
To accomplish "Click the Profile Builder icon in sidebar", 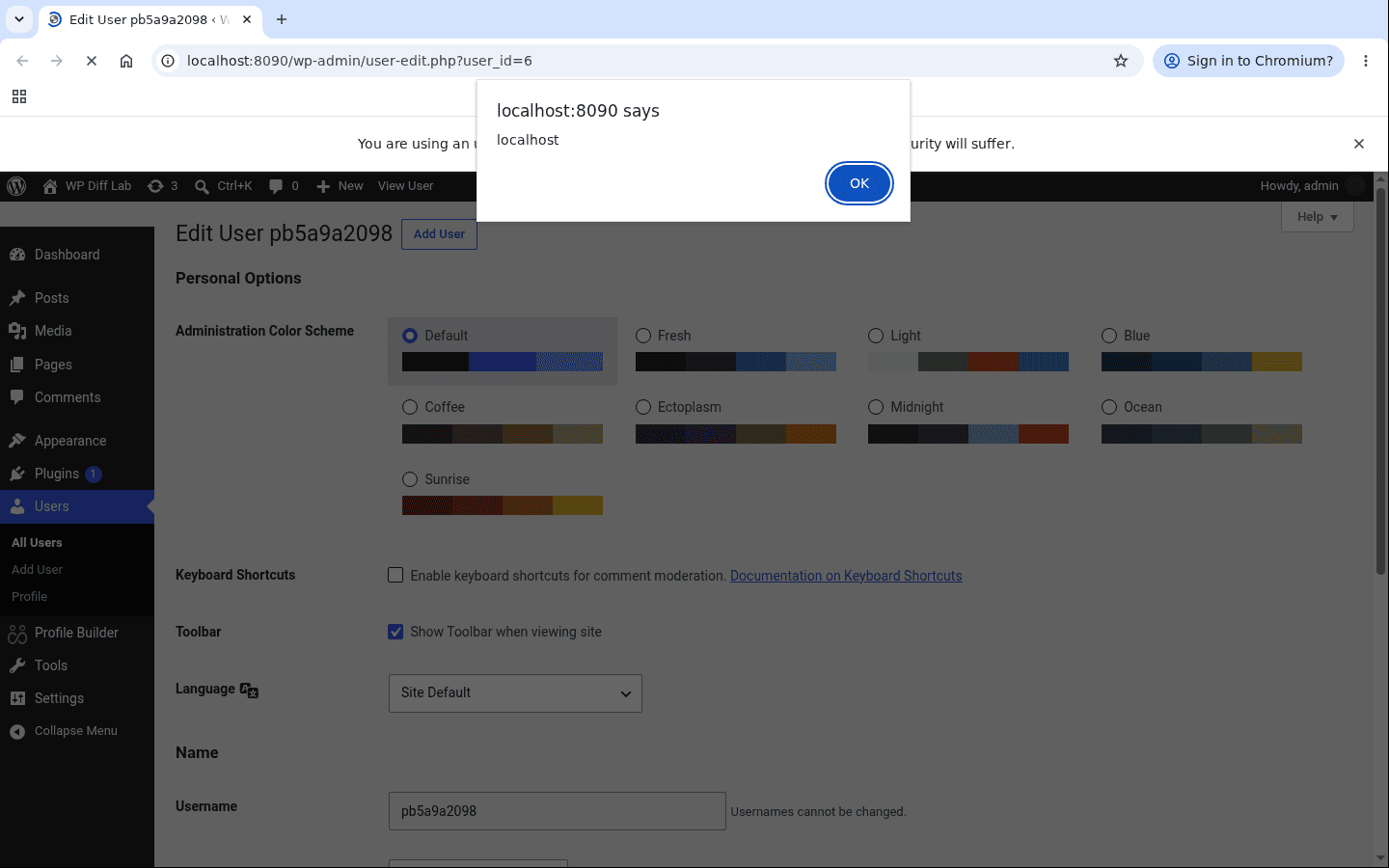I will coord(17,633).
